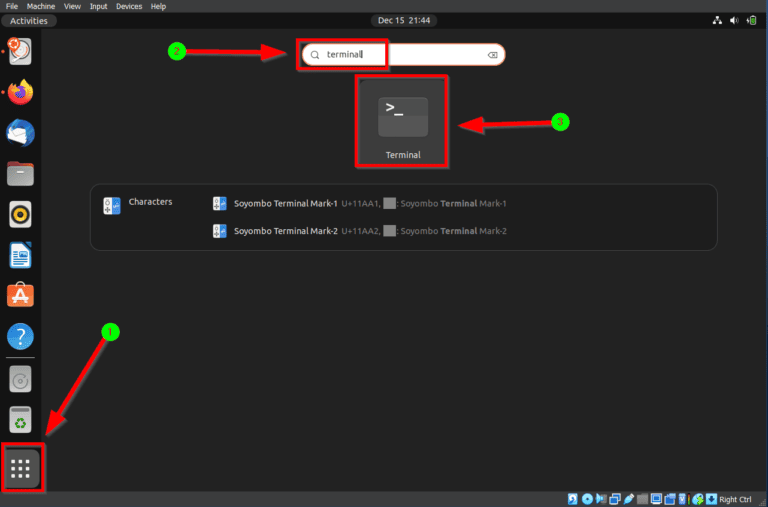Screen dimensions: 768x507
Task: Open Thunderbird mail from the dock
Action: click(x=20, y=133)
